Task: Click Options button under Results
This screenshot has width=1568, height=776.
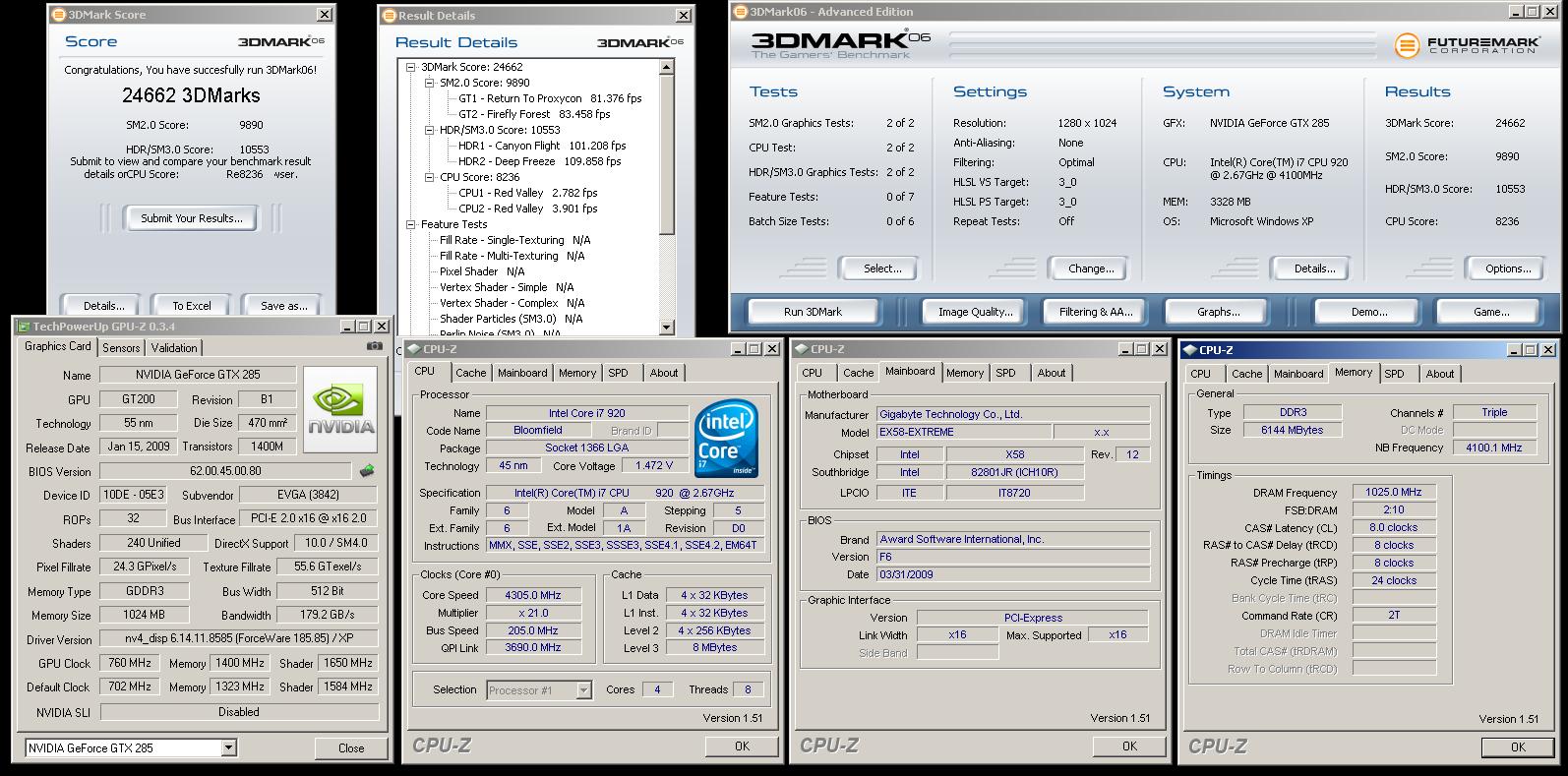Action: point(1508,269)
